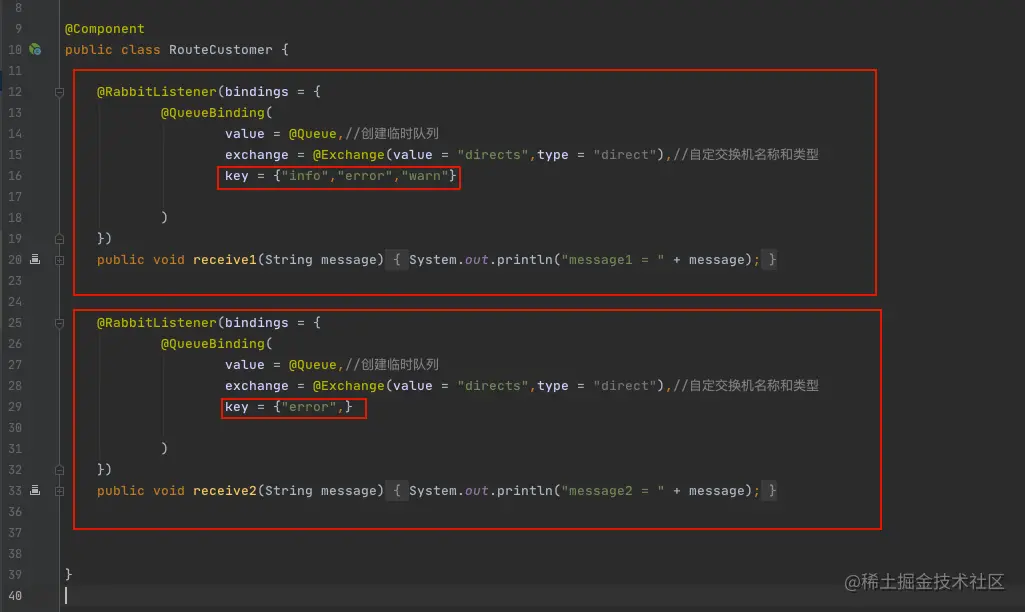Click the out field on line 20
Screen dimensions: 1025x612
[x=477, y=260]
